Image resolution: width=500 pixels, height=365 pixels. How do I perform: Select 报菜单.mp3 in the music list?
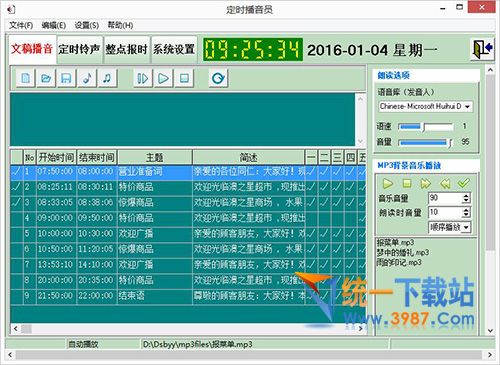(395, 243)
